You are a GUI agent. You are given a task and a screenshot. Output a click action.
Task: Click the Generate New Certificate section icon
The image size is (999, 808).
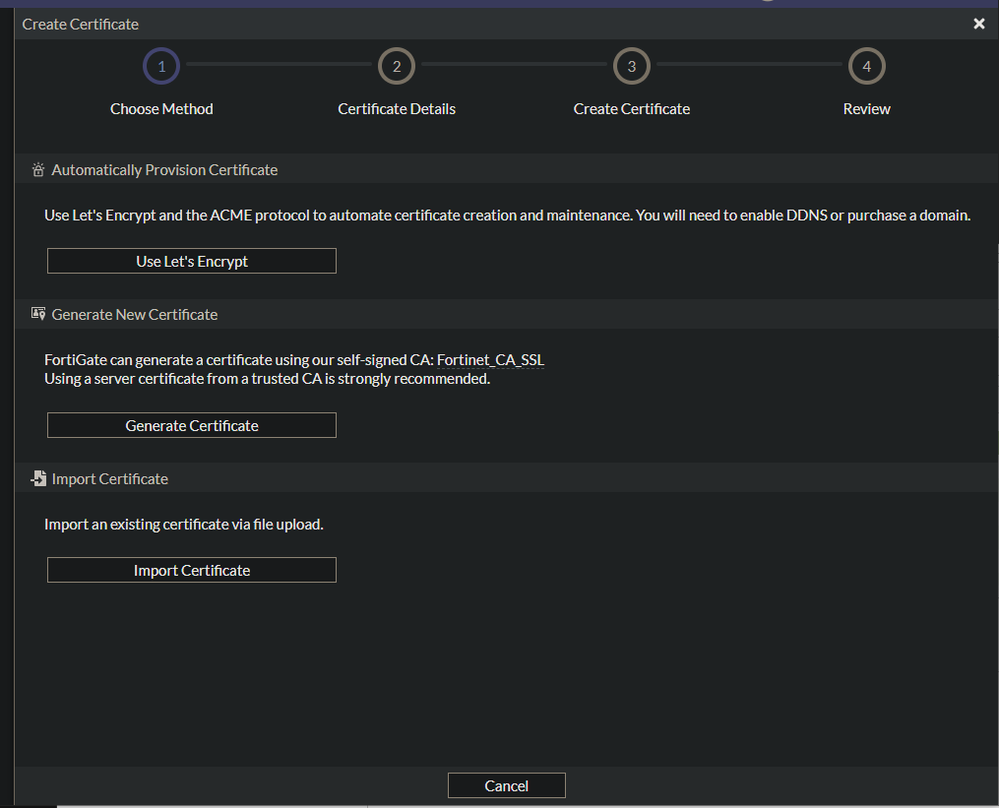point(38,314)
